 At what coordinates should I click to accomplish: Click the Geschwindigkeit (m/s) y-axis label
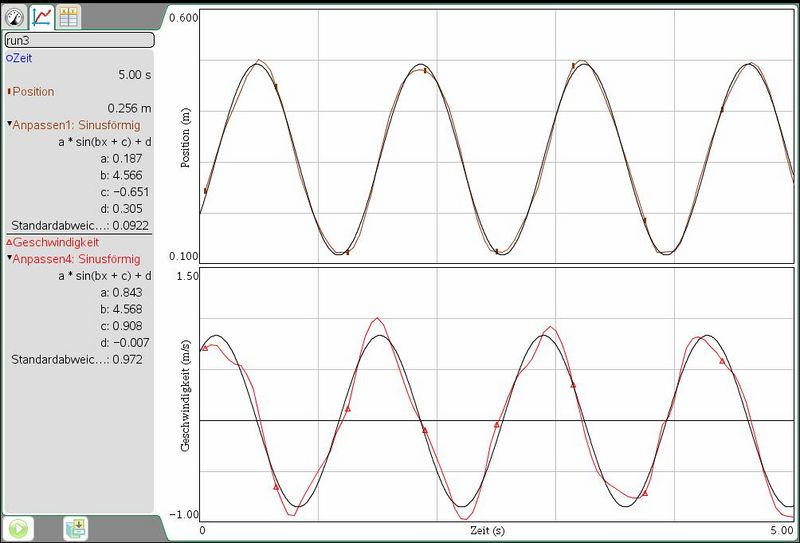pyautogui.click(x=186, y=394)
